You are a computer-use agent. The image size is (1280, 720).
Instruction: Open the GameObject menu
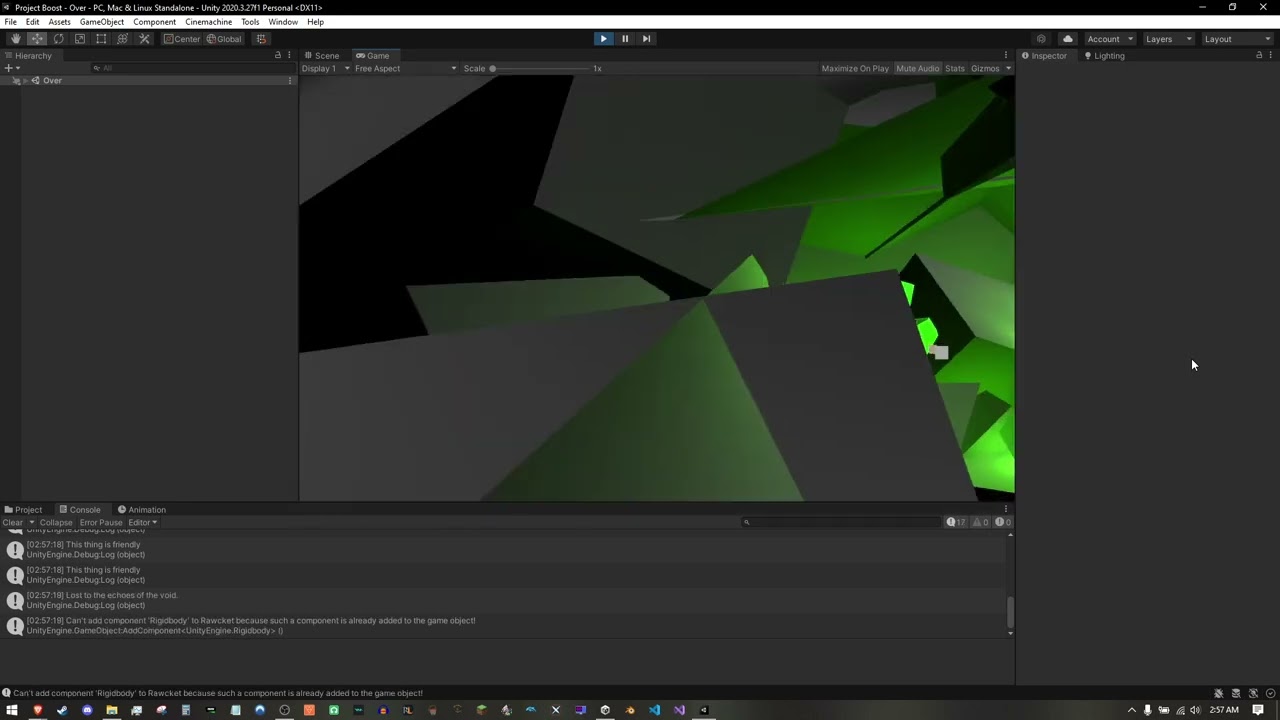(102, 22)
